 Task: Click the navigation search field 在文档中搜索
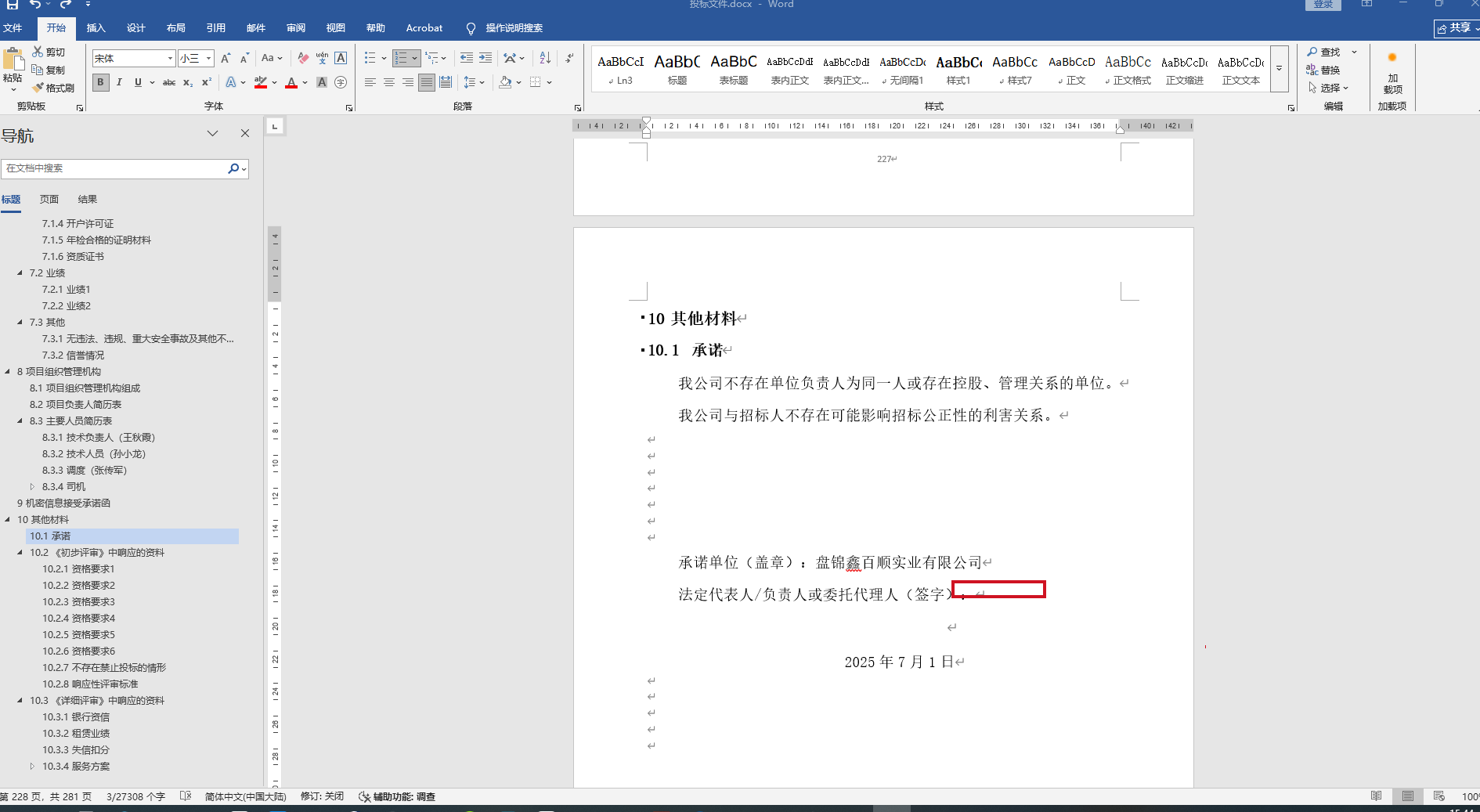(x=114, y=168)
